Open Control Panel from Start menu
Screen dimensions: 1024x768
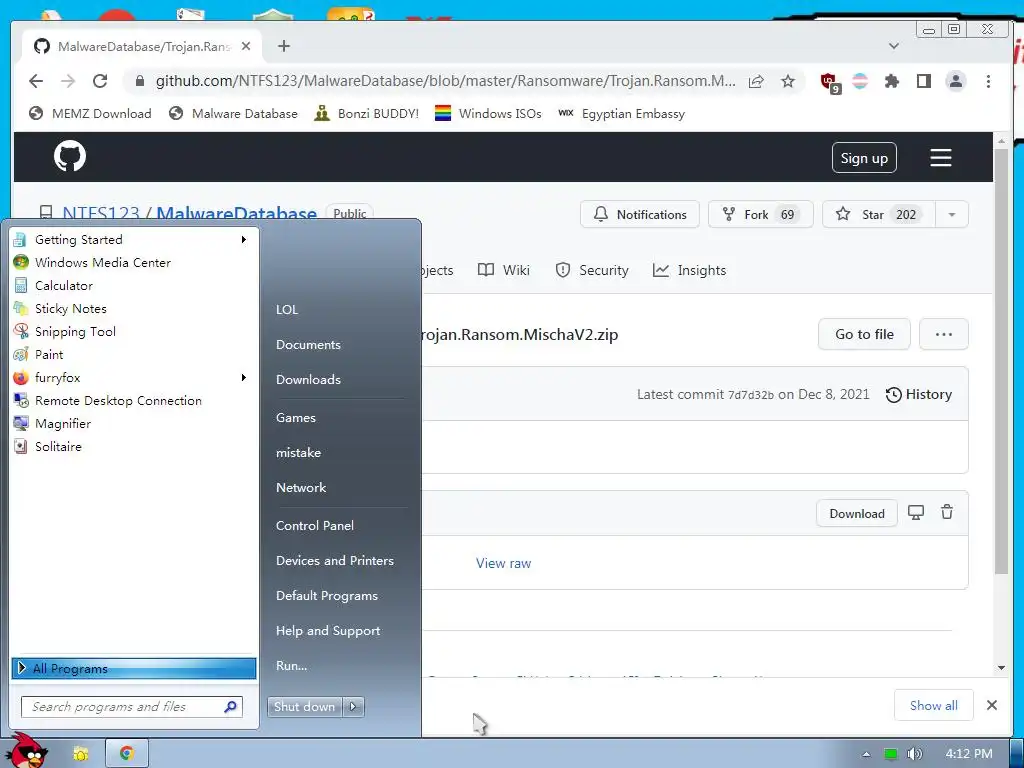pos(315,526)
